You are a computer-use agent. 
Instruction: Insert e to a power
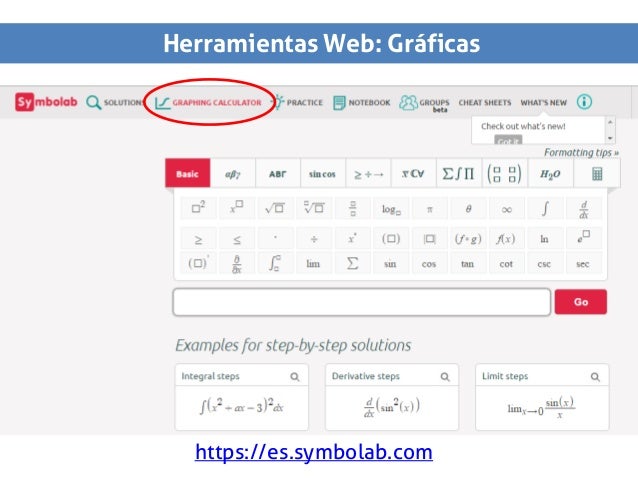tap(583, 239)
